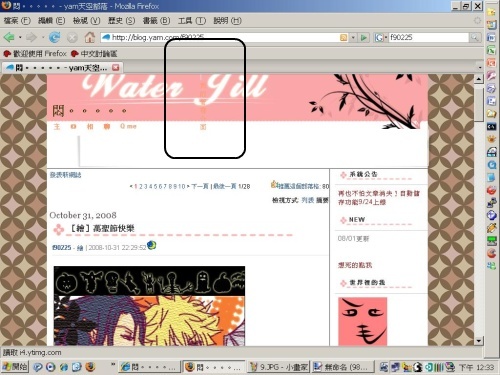Click the scroll-up arrow of page scrollbar
Image resolution: width=500 pixels, height=375 pixels.
(479, 79)
